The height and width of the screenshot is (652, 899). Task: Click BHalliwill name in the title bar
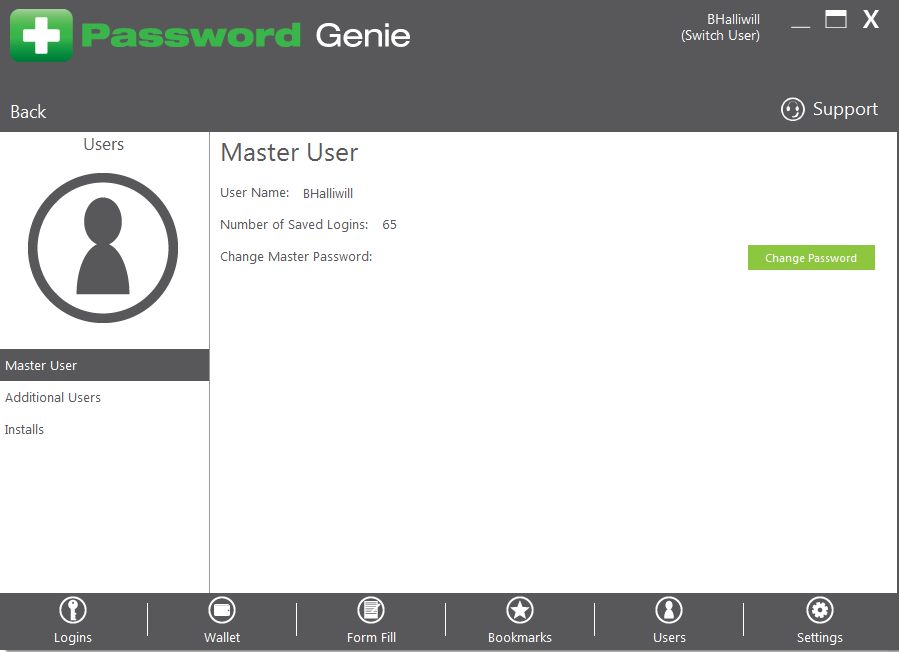[x=733, y=19]
